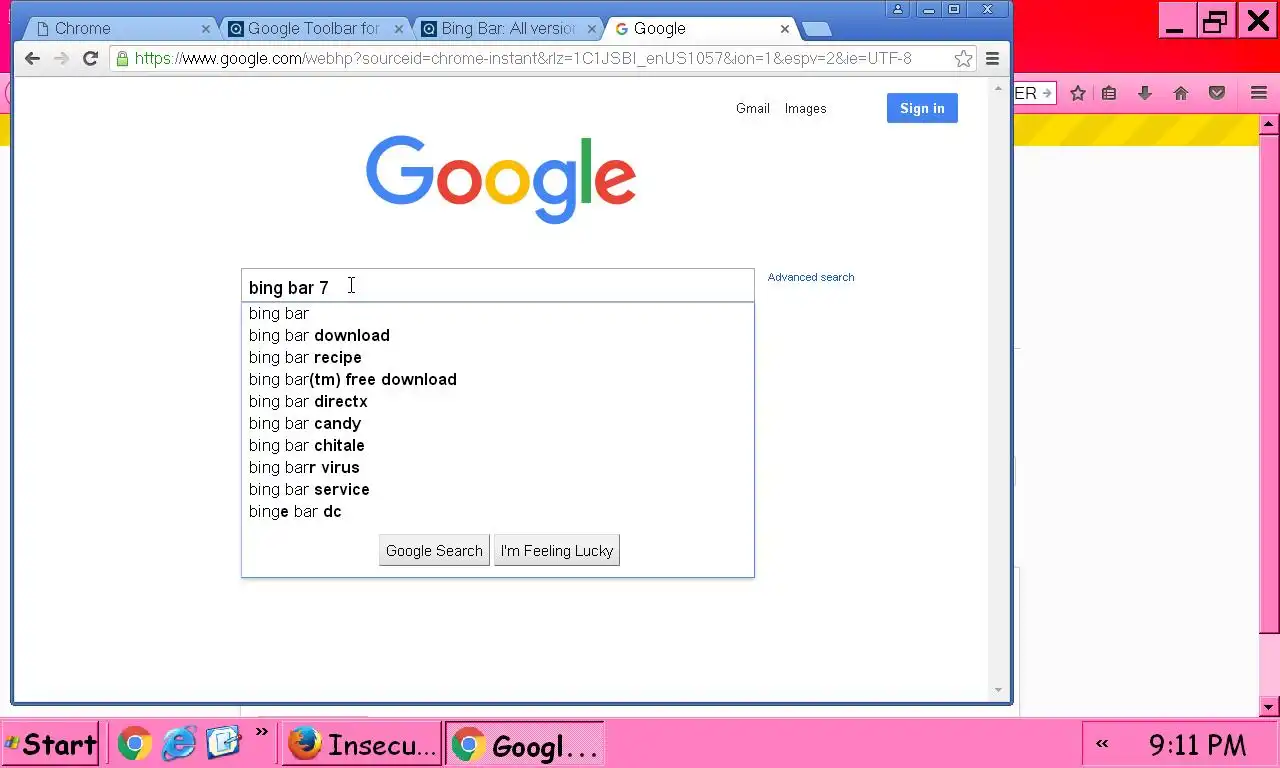Select the bing bar download suggestion

pyautogui.click(x=498, y=335)
